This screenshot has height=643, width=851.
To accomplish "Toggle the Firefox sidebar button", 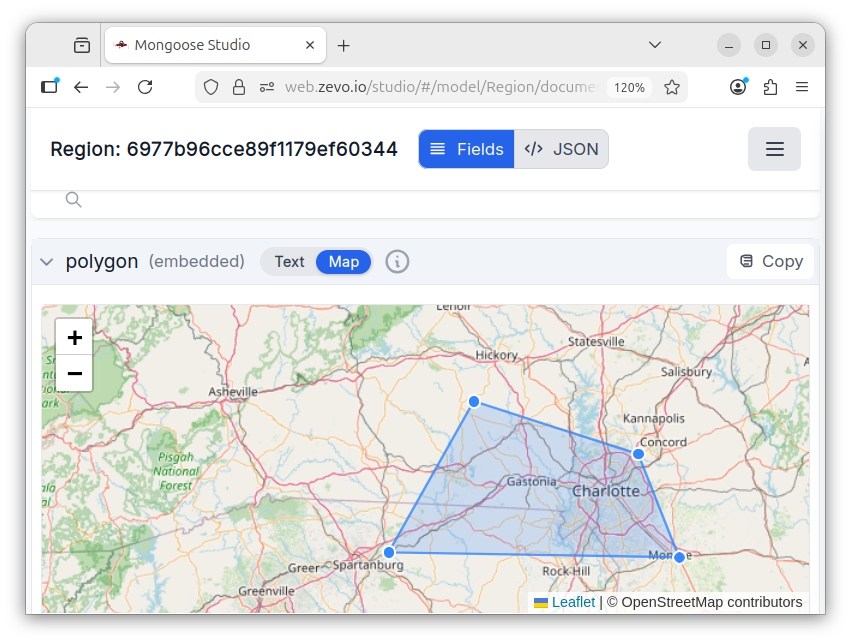I will [49, 87].
